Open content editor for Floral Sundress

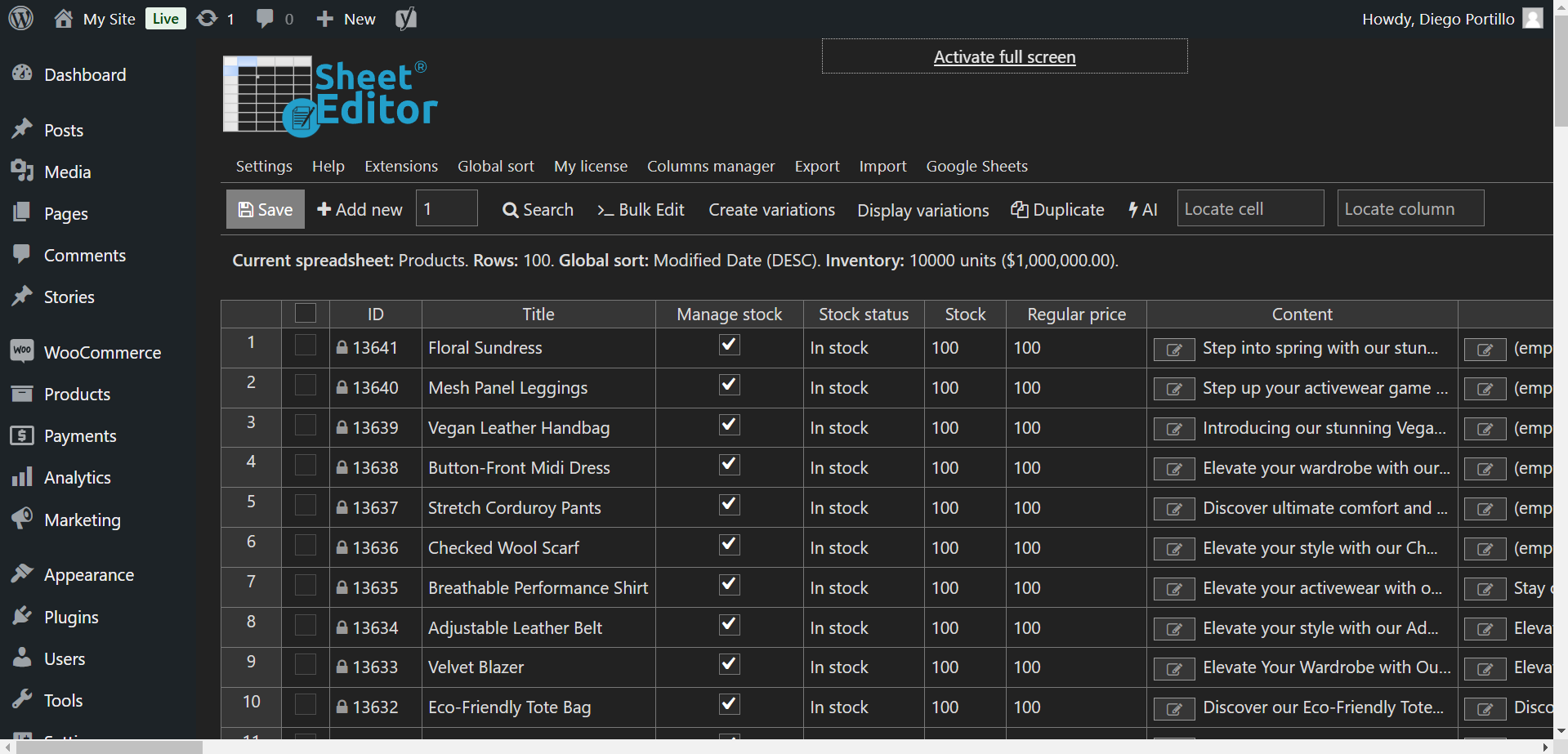point(1174,350)
